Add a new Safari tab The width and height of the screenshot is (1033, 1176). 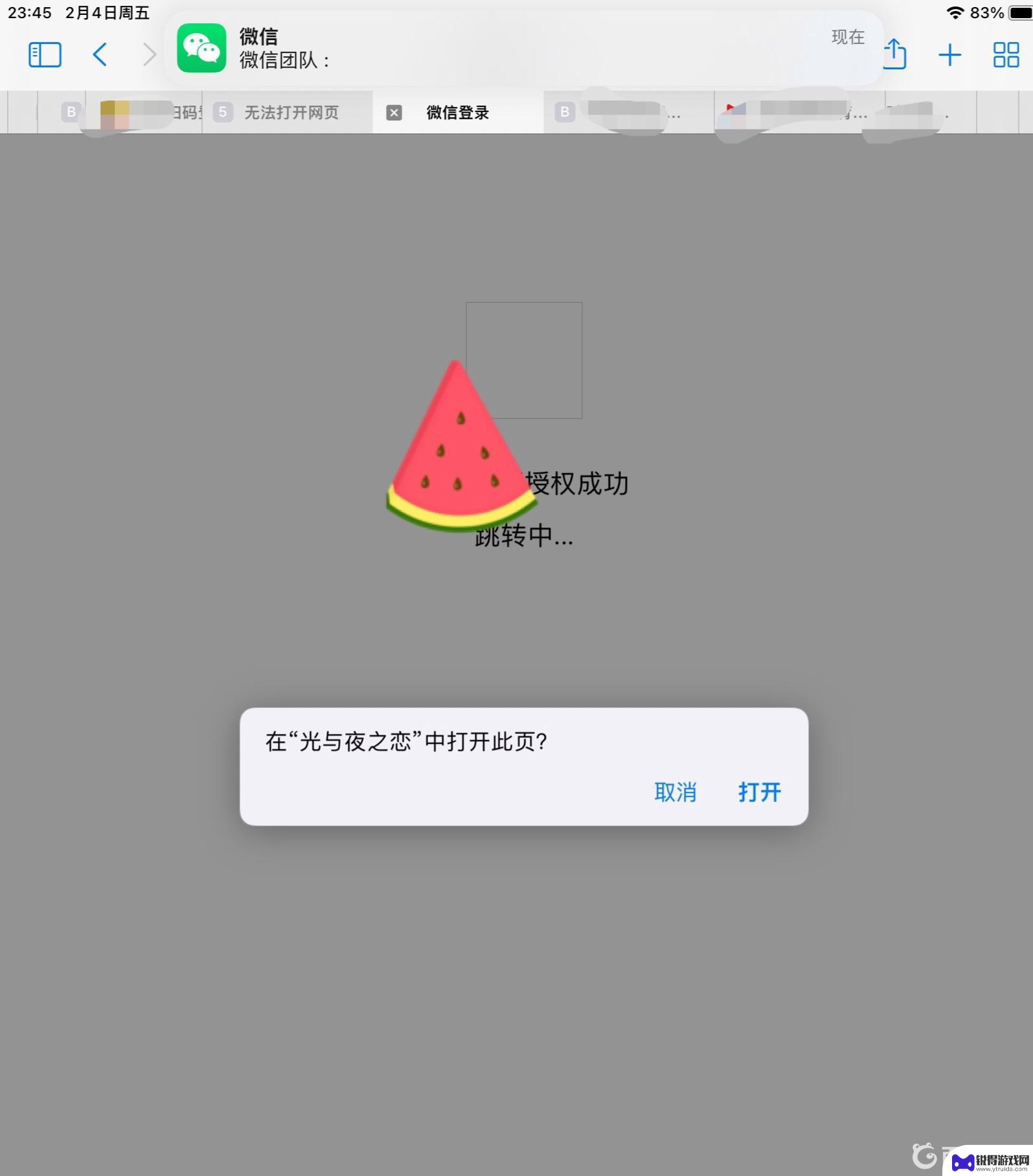(x=949, y=55)
